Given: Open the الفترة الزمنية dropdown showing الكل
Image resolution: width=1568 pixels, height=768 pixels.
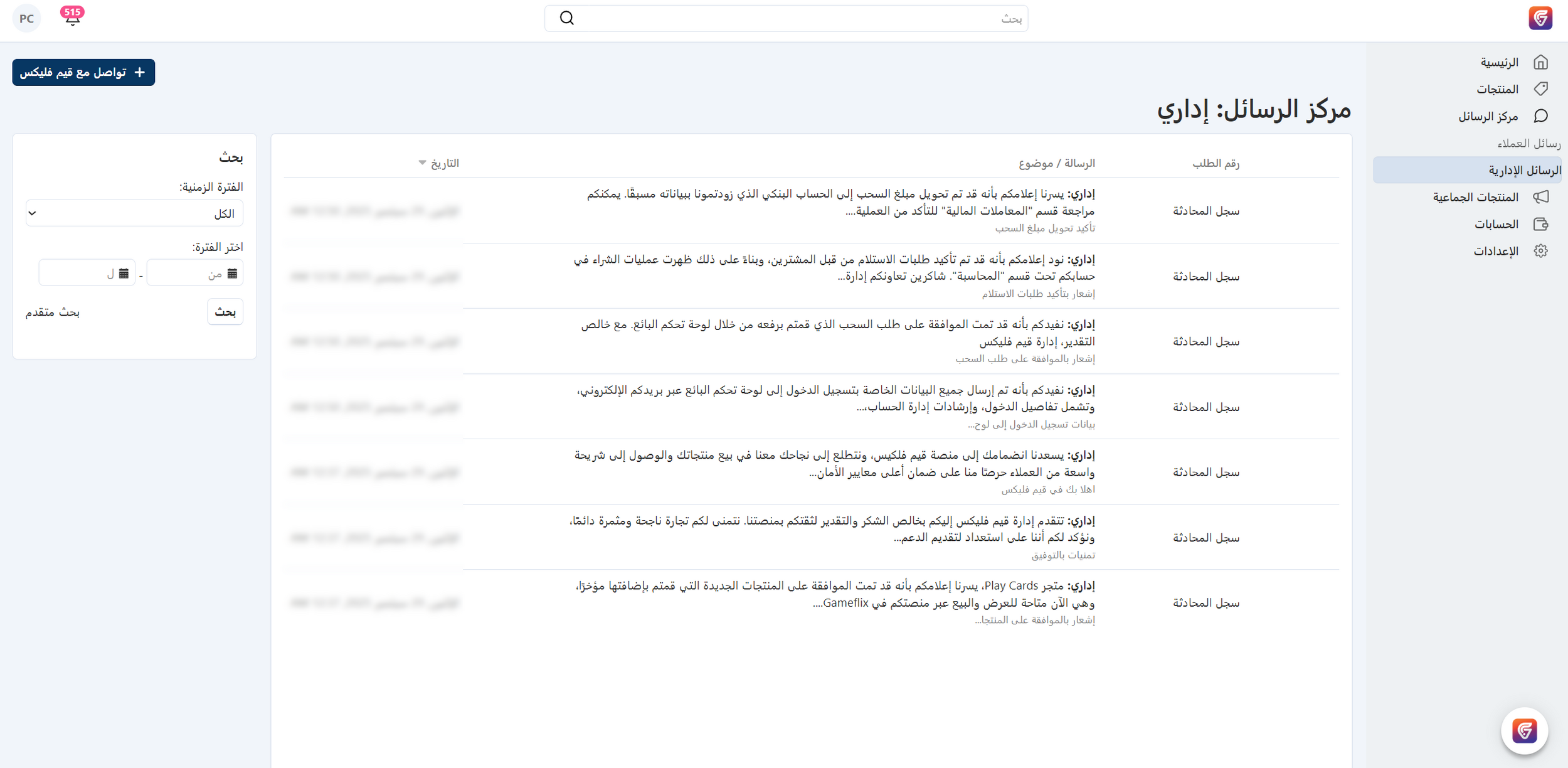Looking at the screenshot, I should (x=134, y=213).
